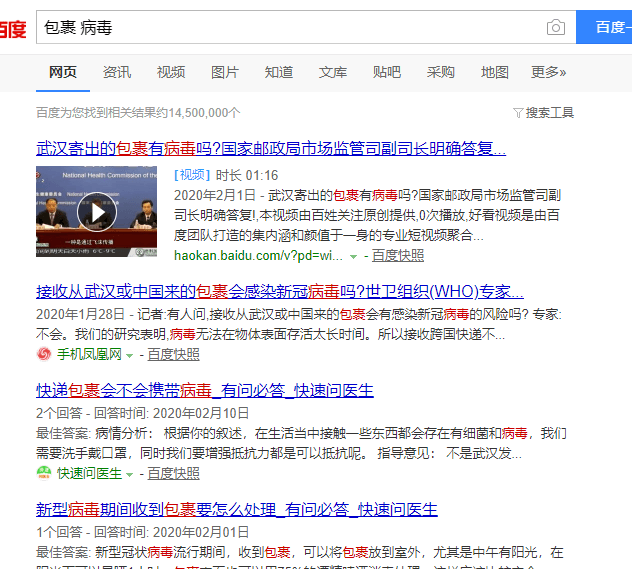Click the Baidu logo

pyautogui.click(x=13, y=29)
